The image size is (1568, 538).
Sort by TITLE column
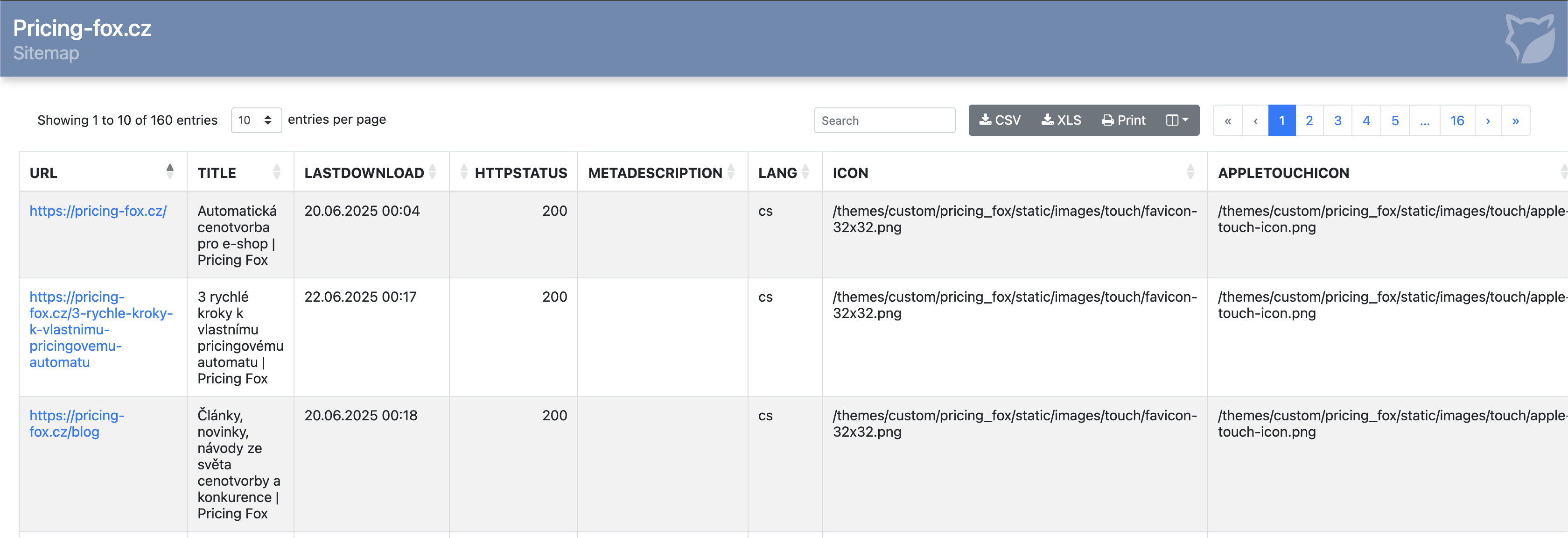pyautogui.click(x=240, y=172)
